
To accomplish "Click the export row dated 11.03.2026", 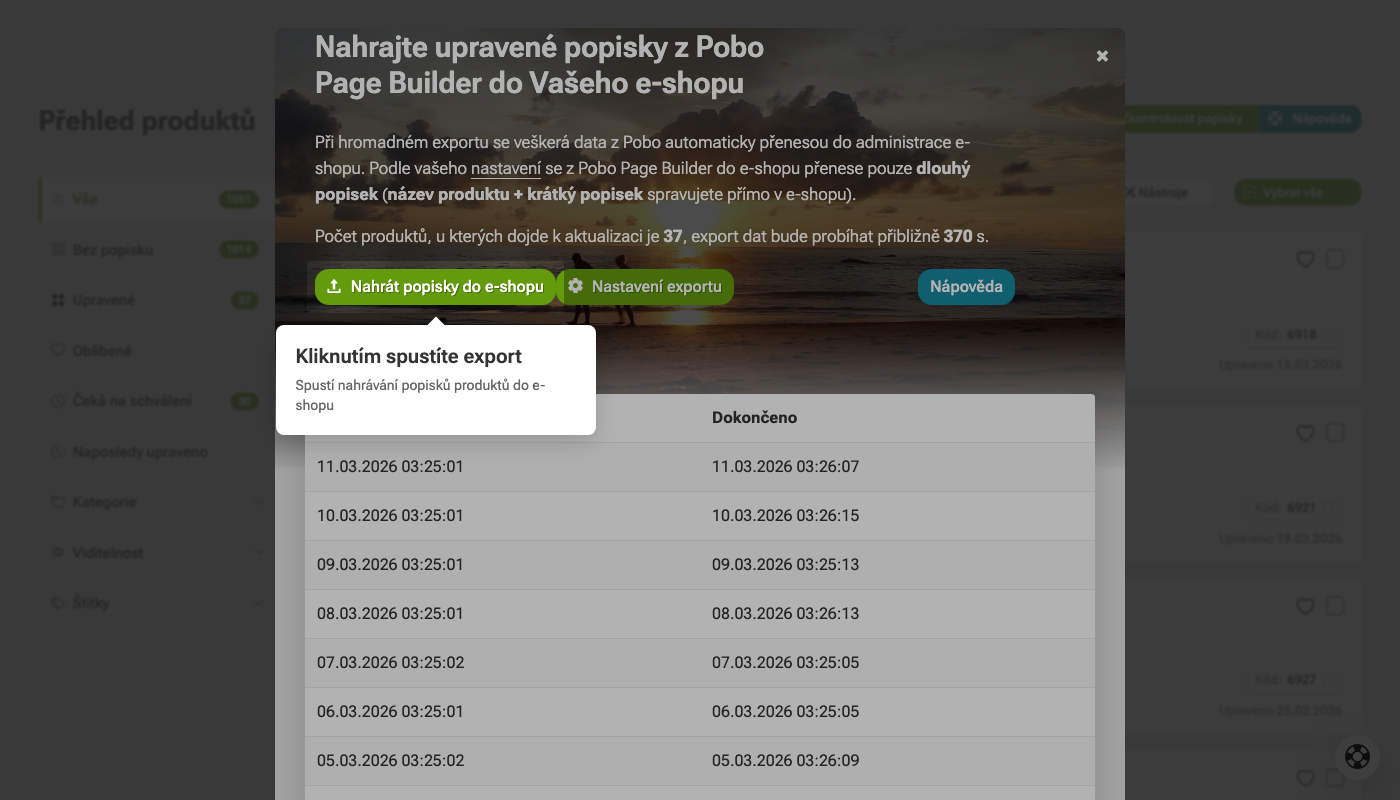I will click(x=700, y=467).
